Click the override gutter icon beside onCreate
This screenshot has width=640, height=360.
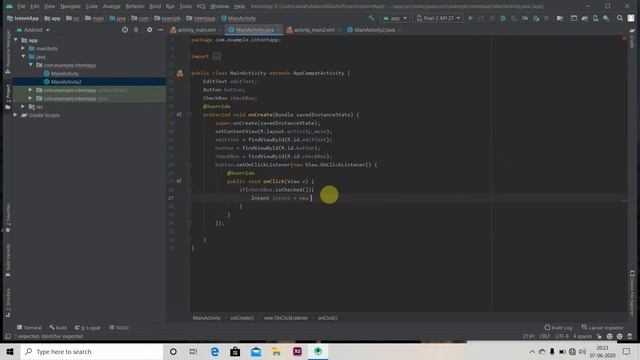(x=179, y=115)
